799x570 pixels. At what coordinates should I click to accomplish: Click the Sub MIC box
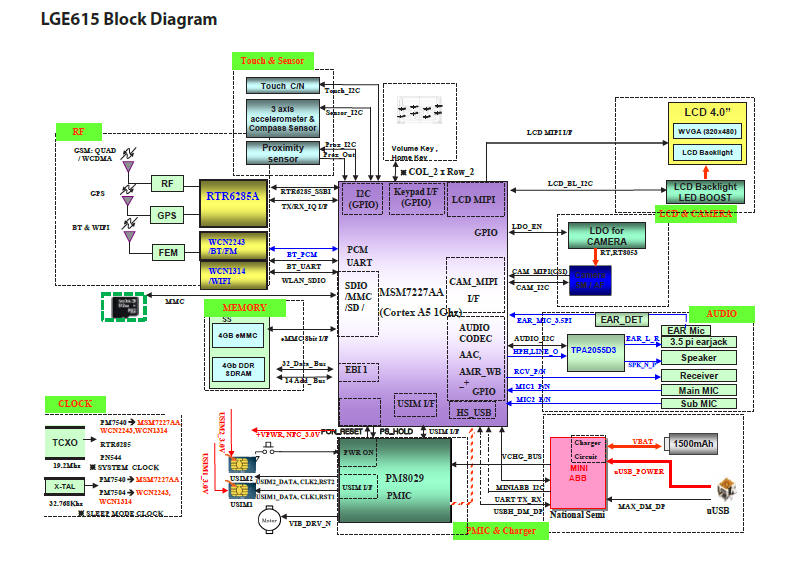pyautogui.click(x=699, y=403)
